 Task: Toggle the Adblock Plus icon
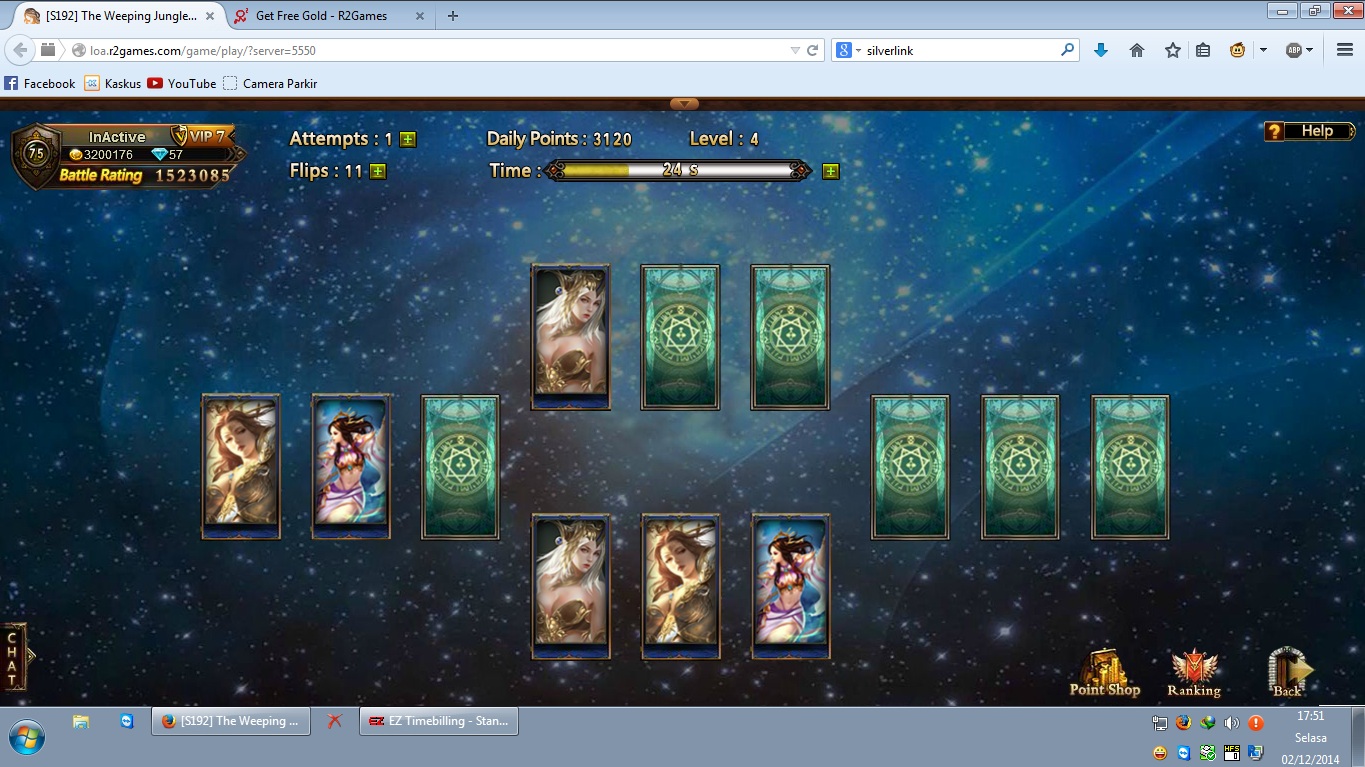[1293, 50]
